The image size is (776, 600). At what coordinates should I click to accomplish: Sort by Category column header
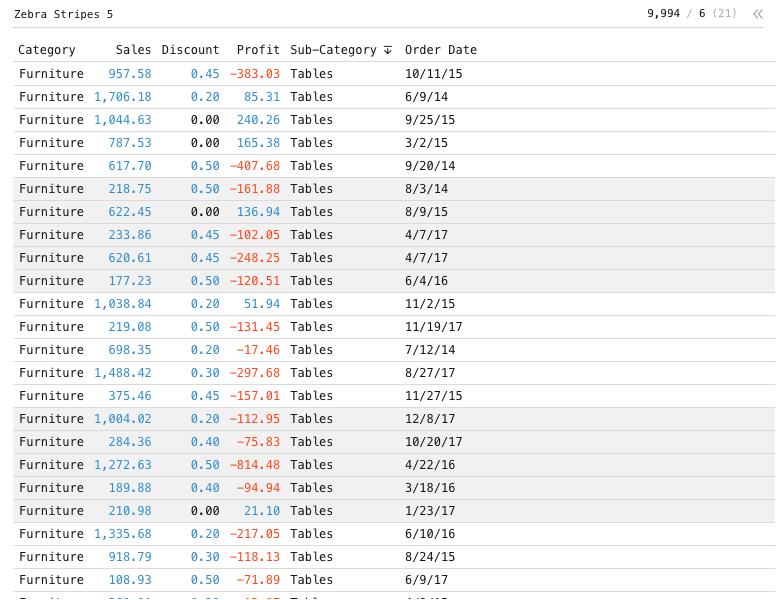(47, 50)
